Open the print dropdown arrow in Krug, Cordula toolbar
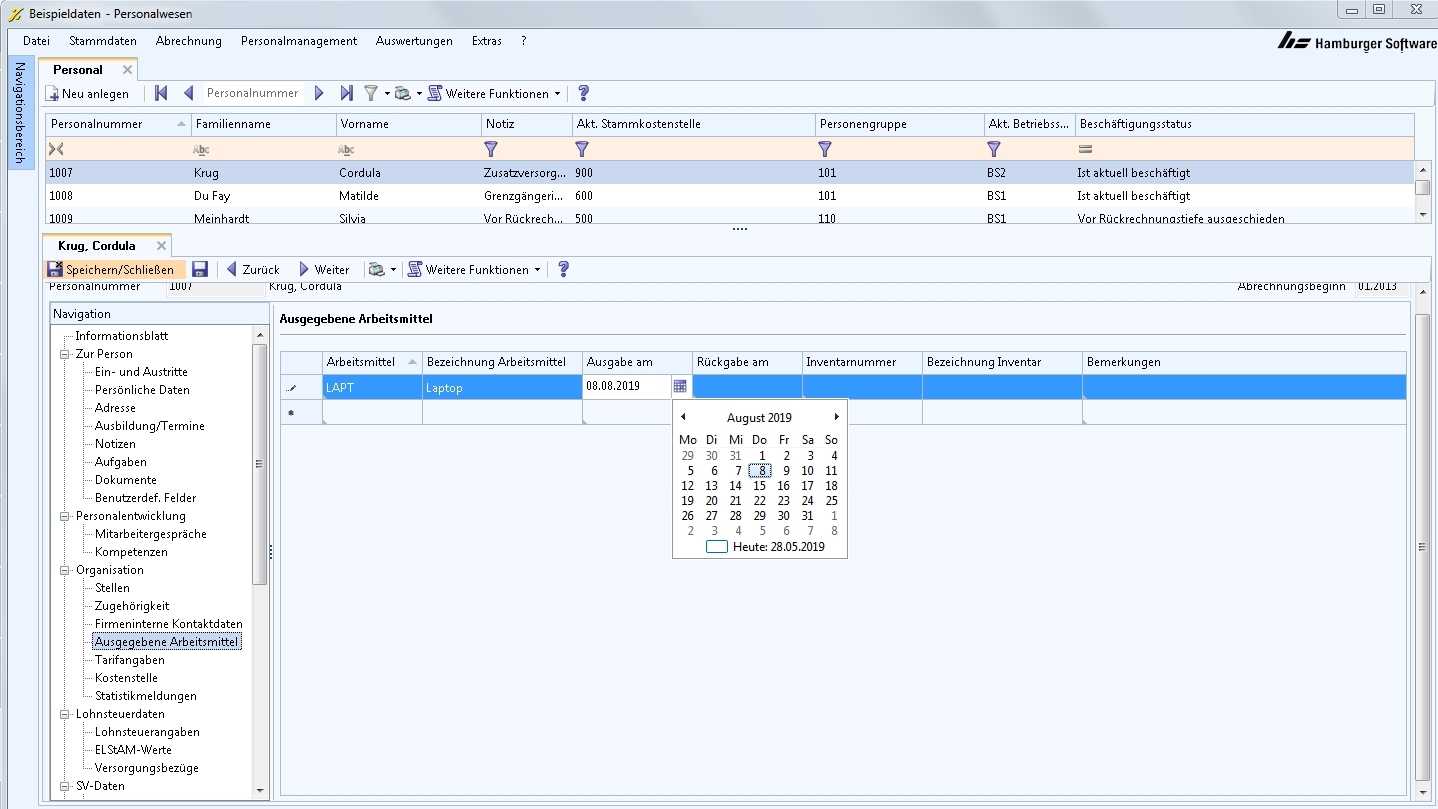The image size is (1438, 809). pyautogui.click(x=393, y=270)
